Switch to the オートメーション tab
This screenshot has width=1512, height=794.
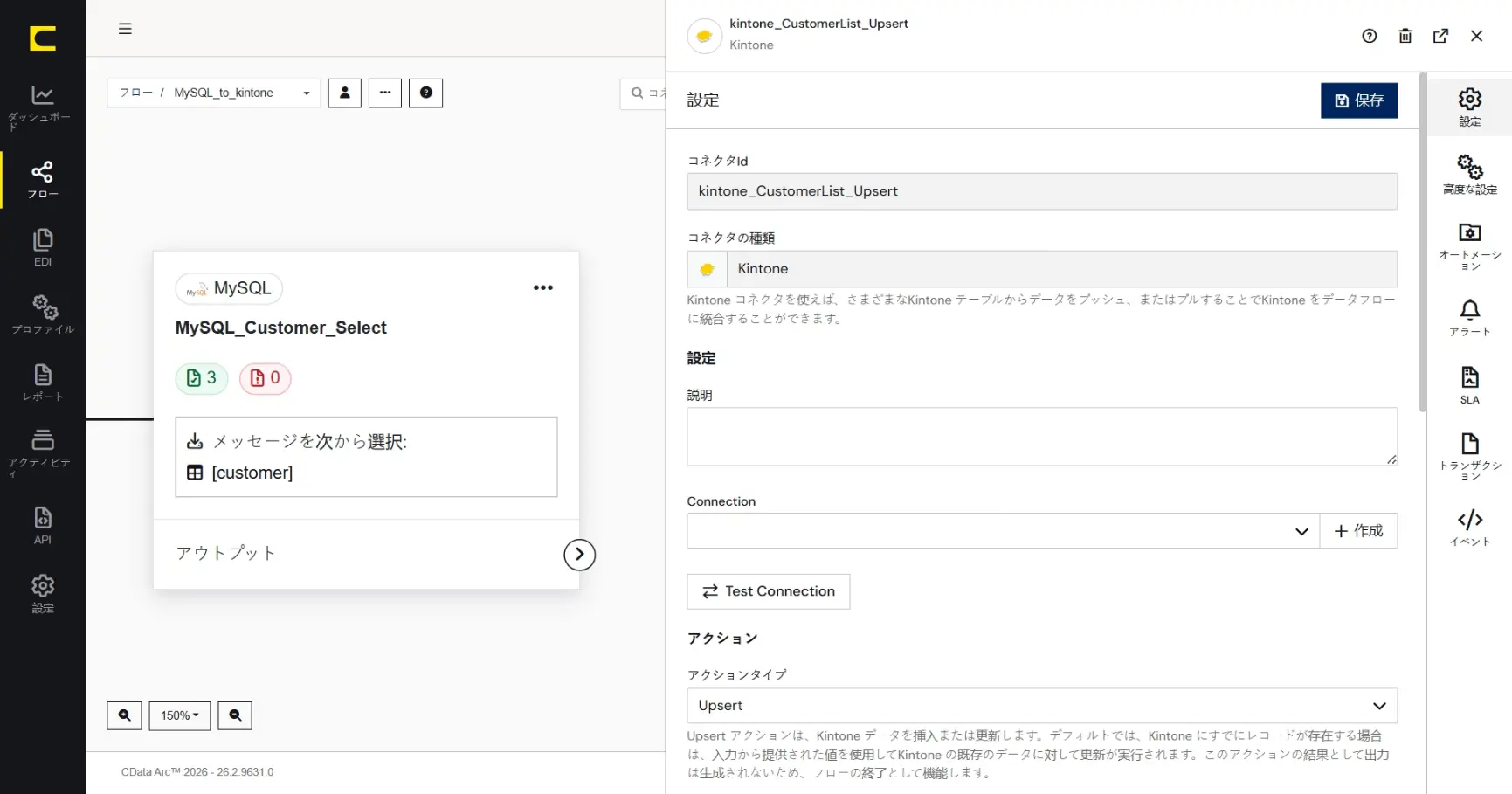point(1470,246)
